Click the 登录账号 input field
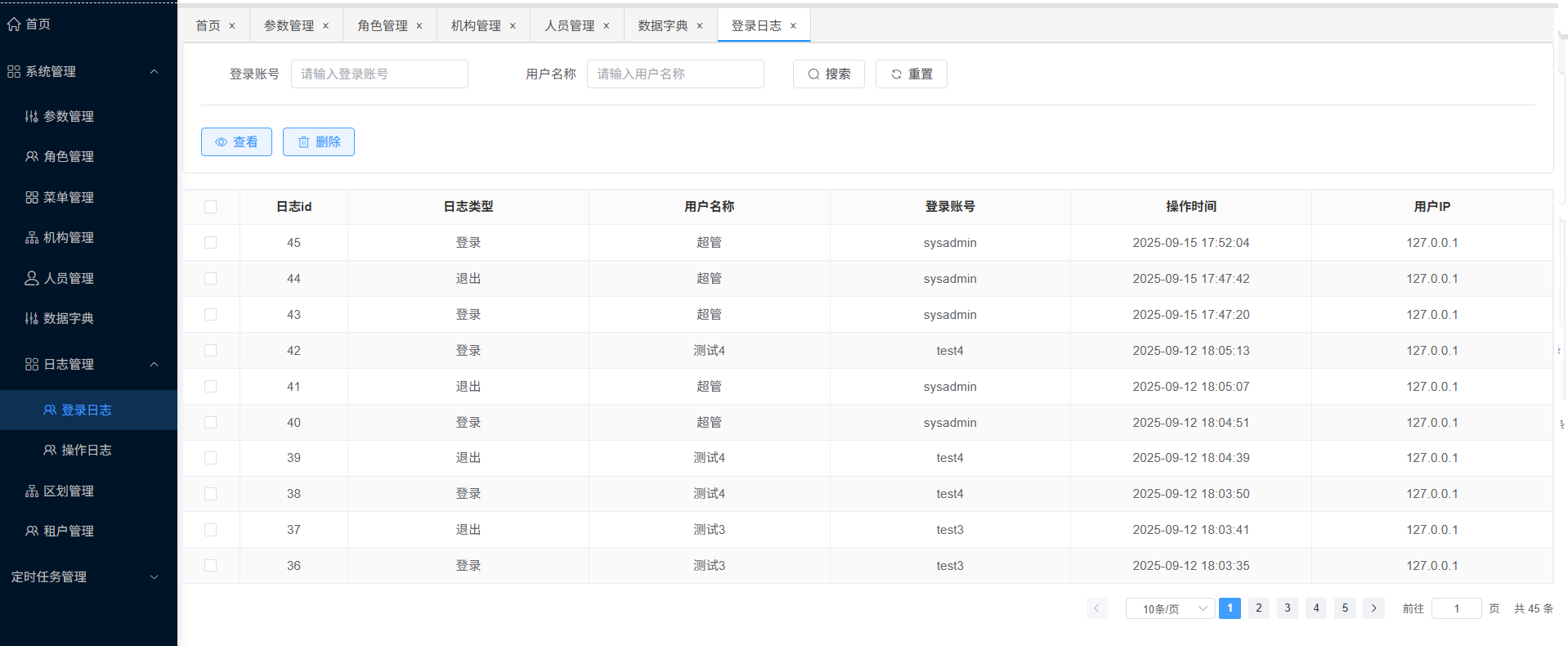The width and height of the screenshot is (1568, 646). click(379, 74)
